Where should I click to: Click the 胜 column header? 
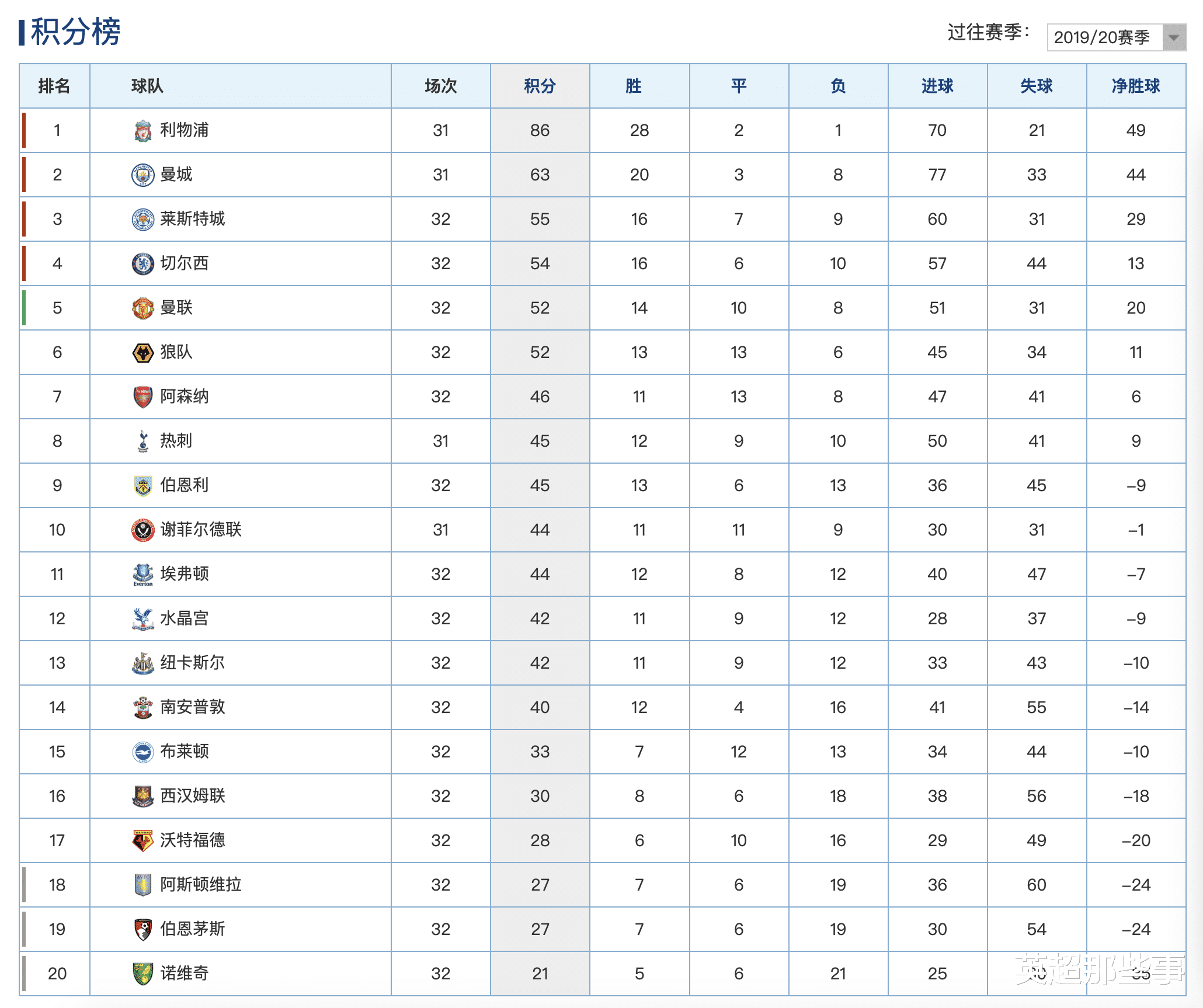634,86
